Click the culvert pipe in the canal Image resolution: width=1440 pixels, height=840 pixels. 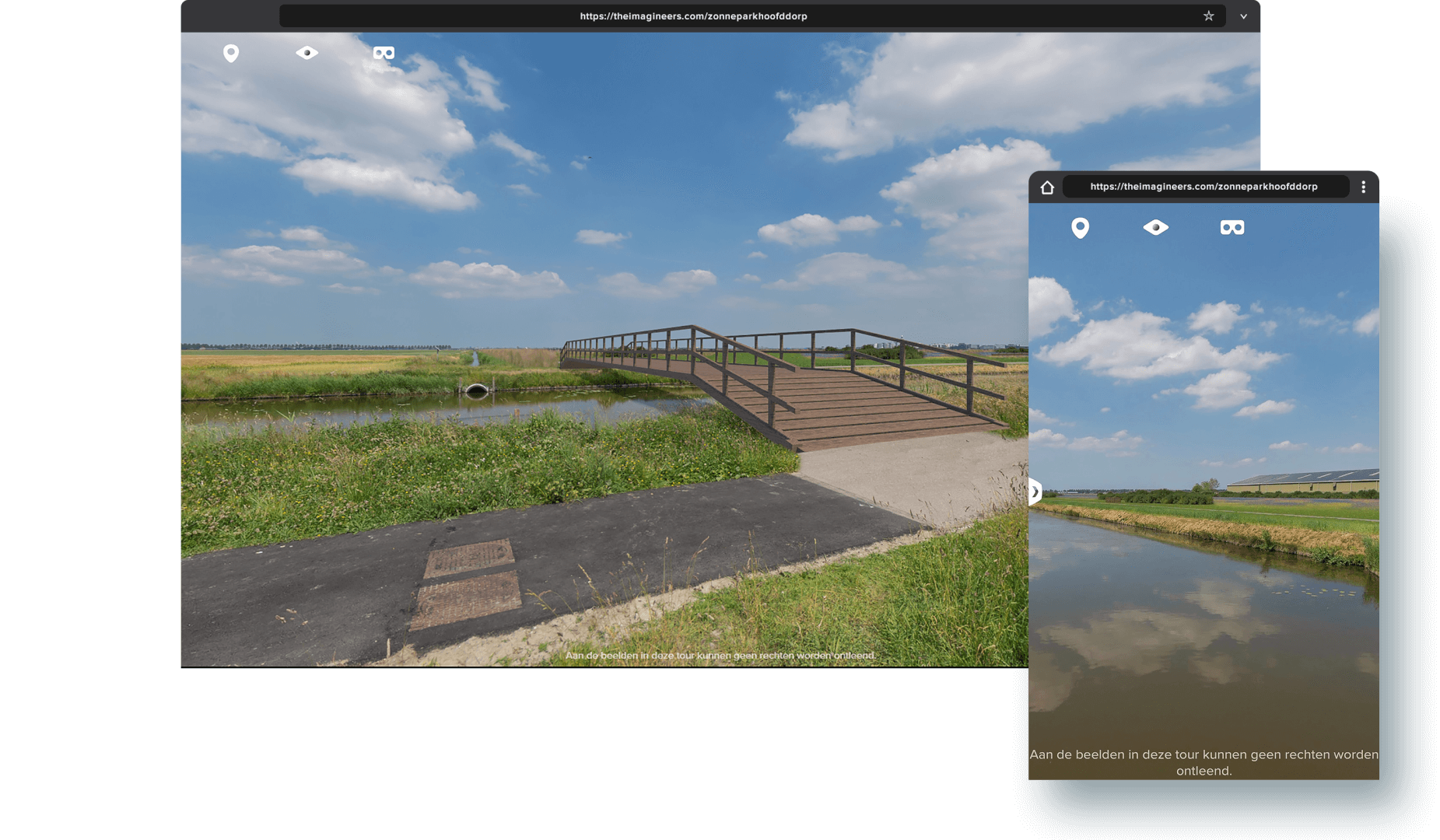[x=476, y=389]
